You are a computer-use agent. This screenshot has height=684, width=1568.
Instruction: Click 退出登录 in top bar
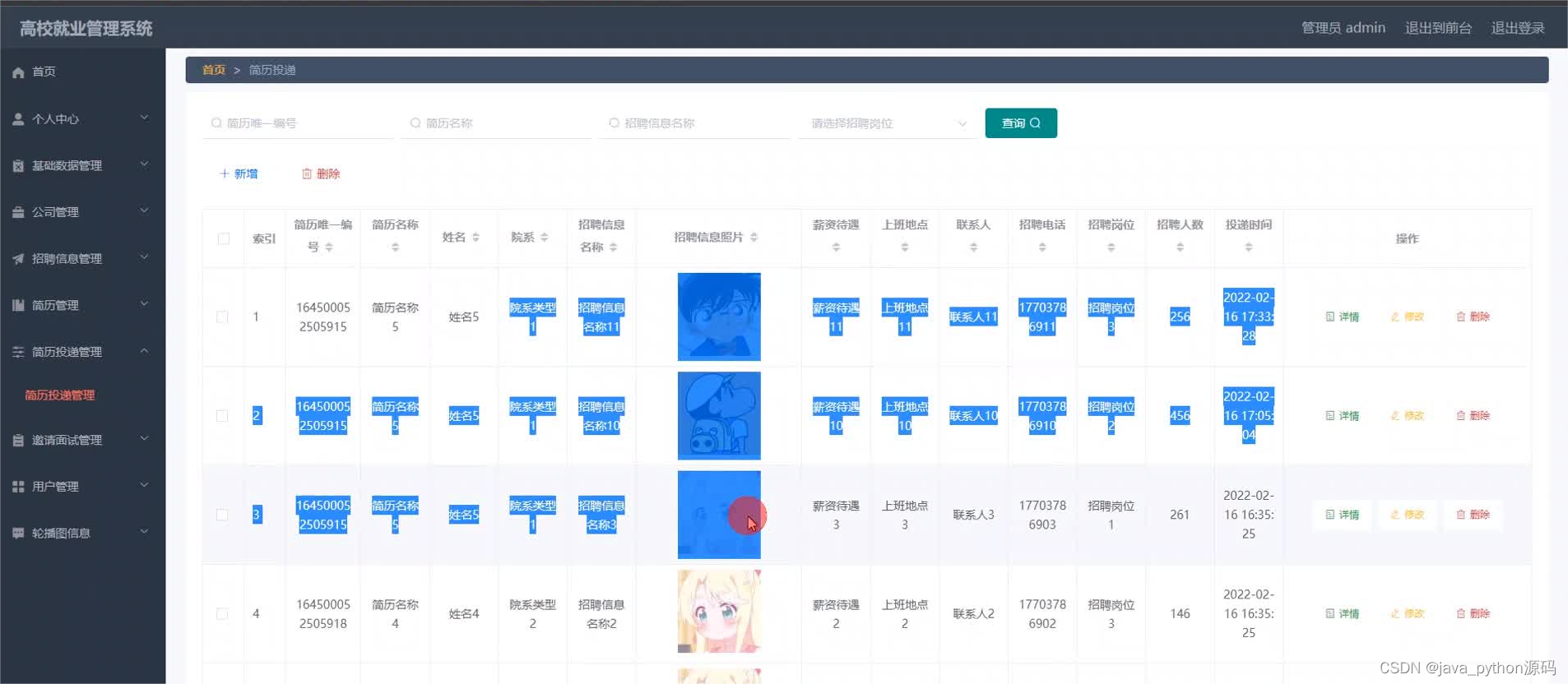pyautogui.click(x=1518, y=28)
